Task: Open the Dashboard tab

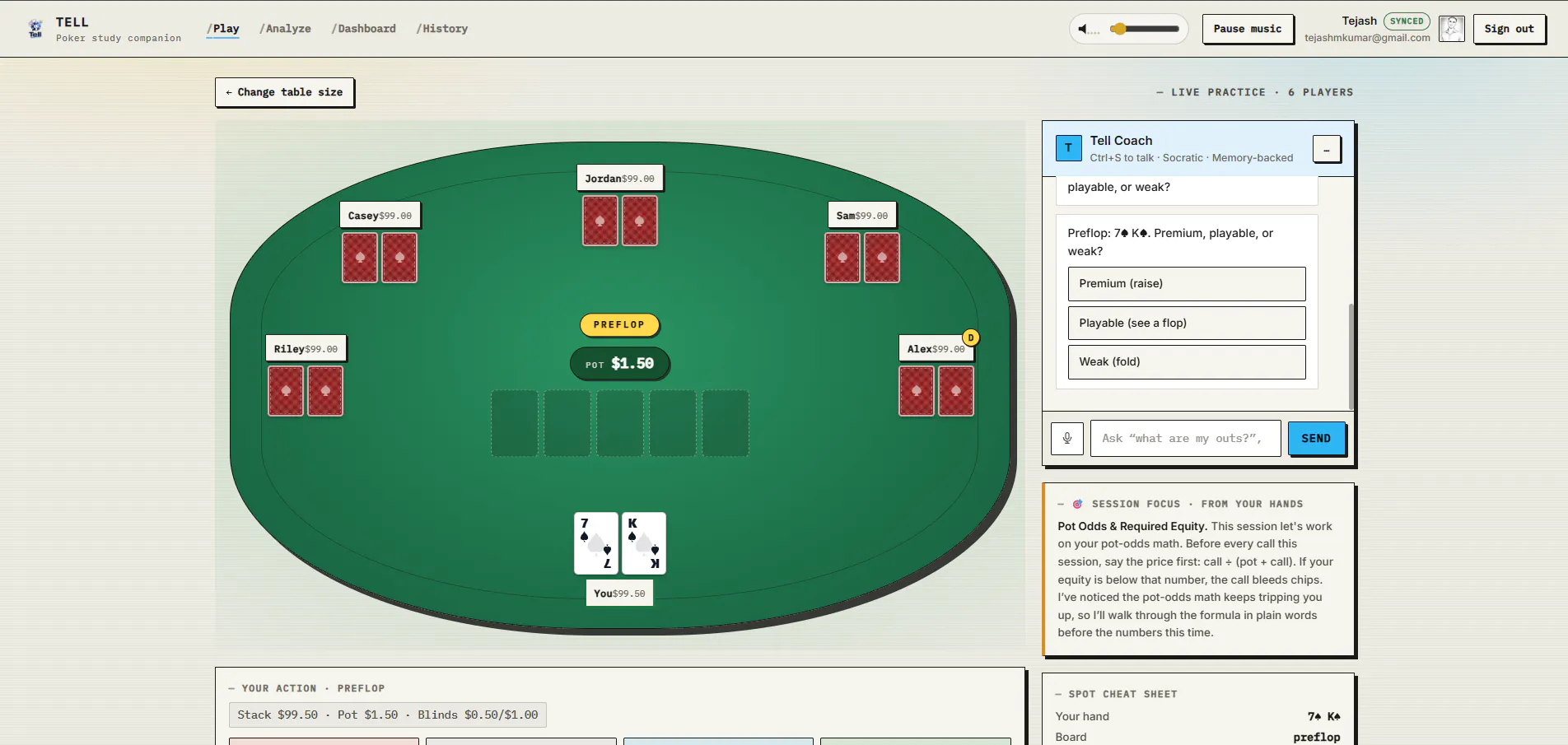Action: [363, 29]
